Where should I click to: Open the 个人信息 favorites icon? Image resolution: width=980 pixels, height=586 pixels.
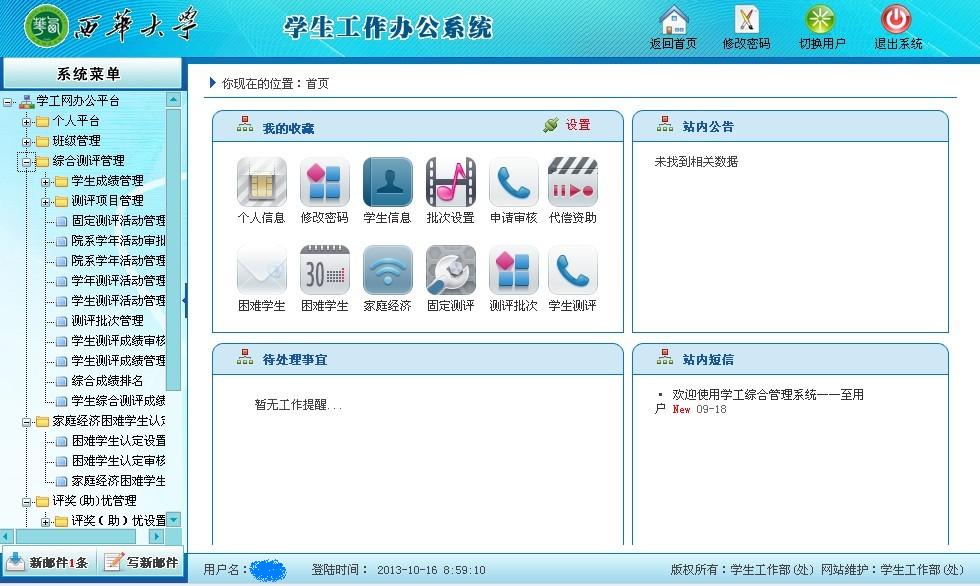pos(261,182)
